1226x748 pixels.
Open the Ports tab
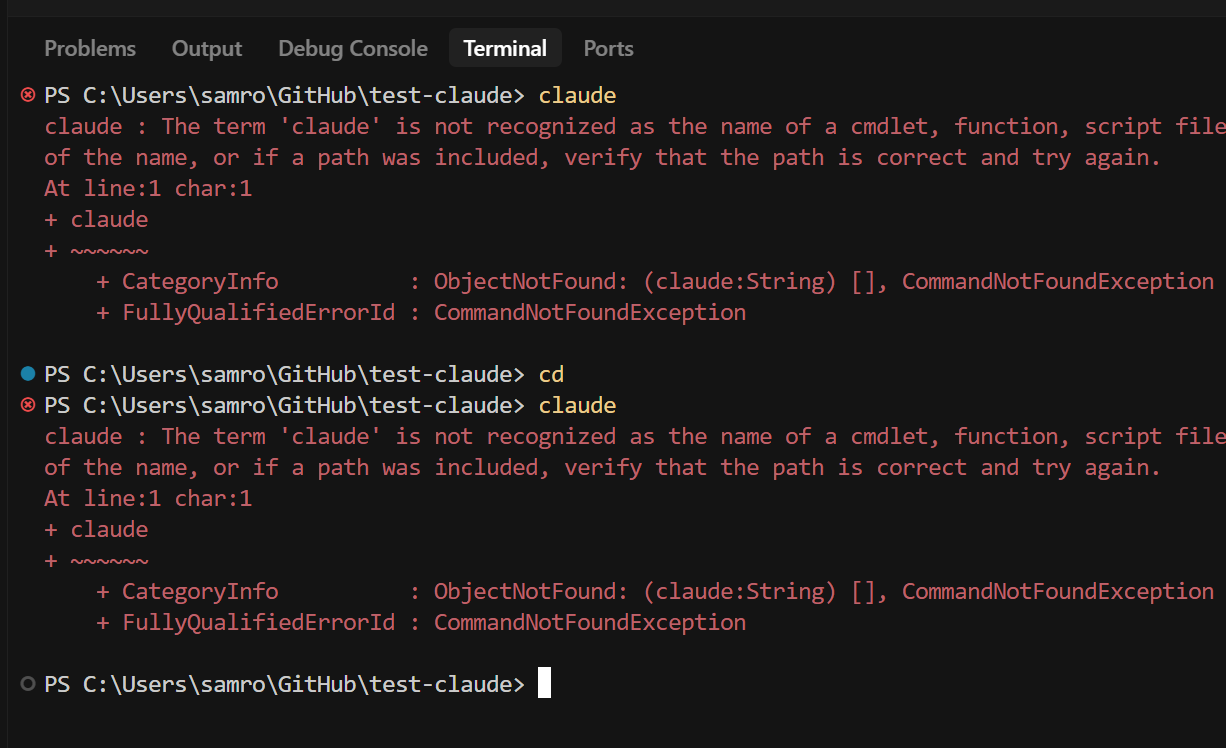coord(609,48)
